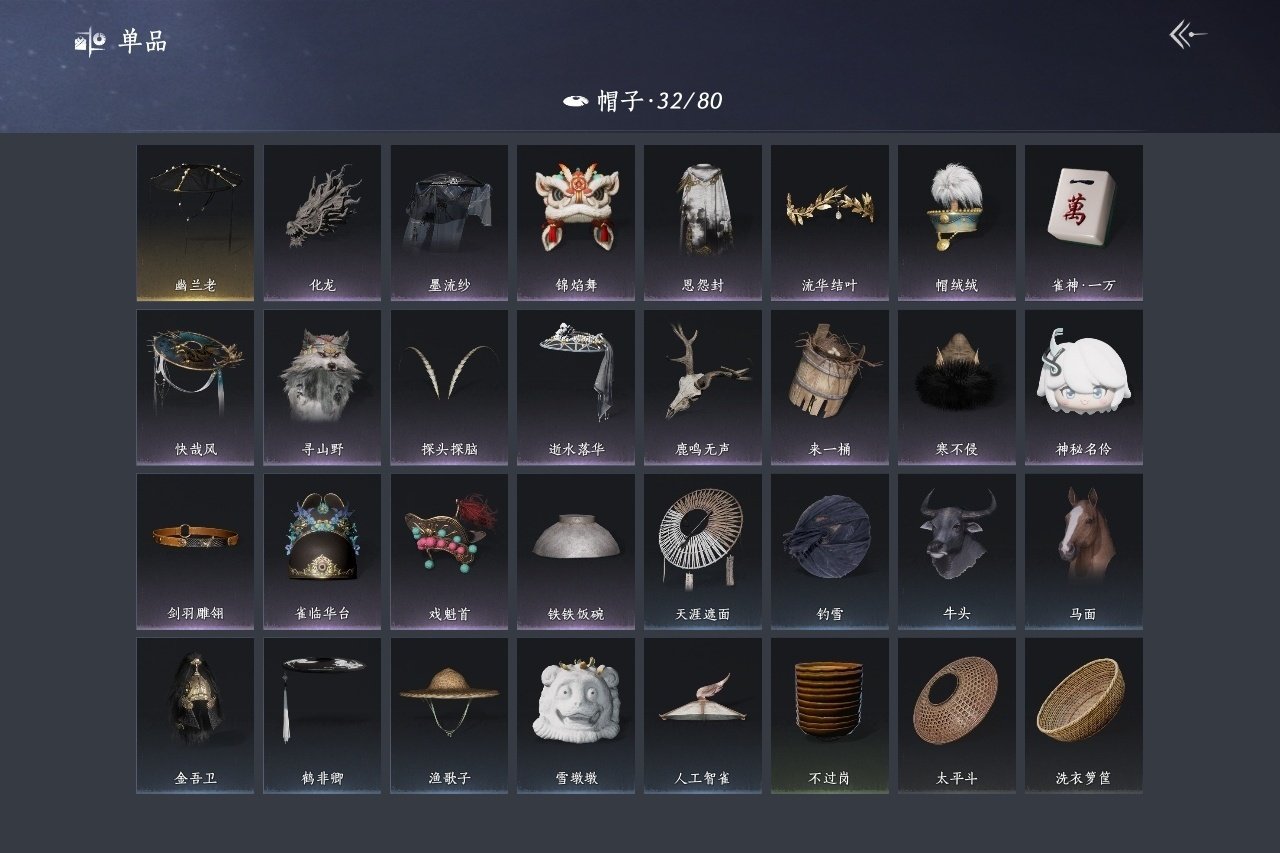Viewport: 1280px width, 853px height.
Task: Select the 铁铁饭碗 iron bowl hat
Action: (x=576, y=551)
